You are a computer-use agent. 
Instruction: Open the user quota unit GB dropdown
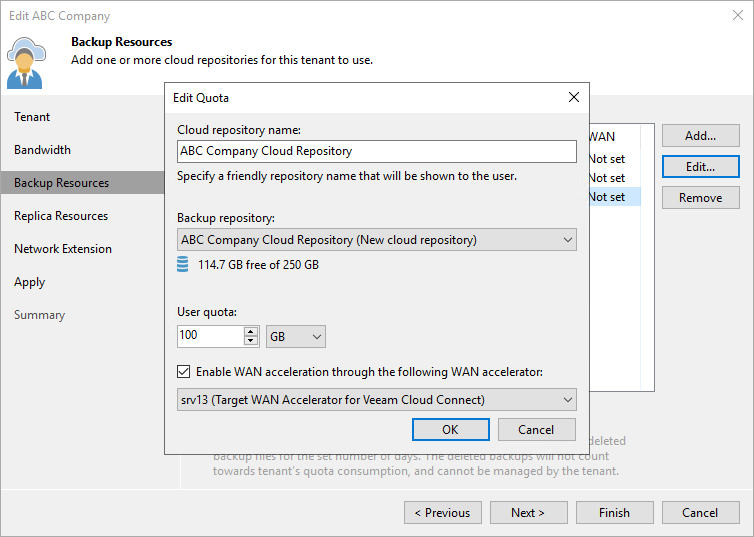pyautogui.click(x=296, y=337)
